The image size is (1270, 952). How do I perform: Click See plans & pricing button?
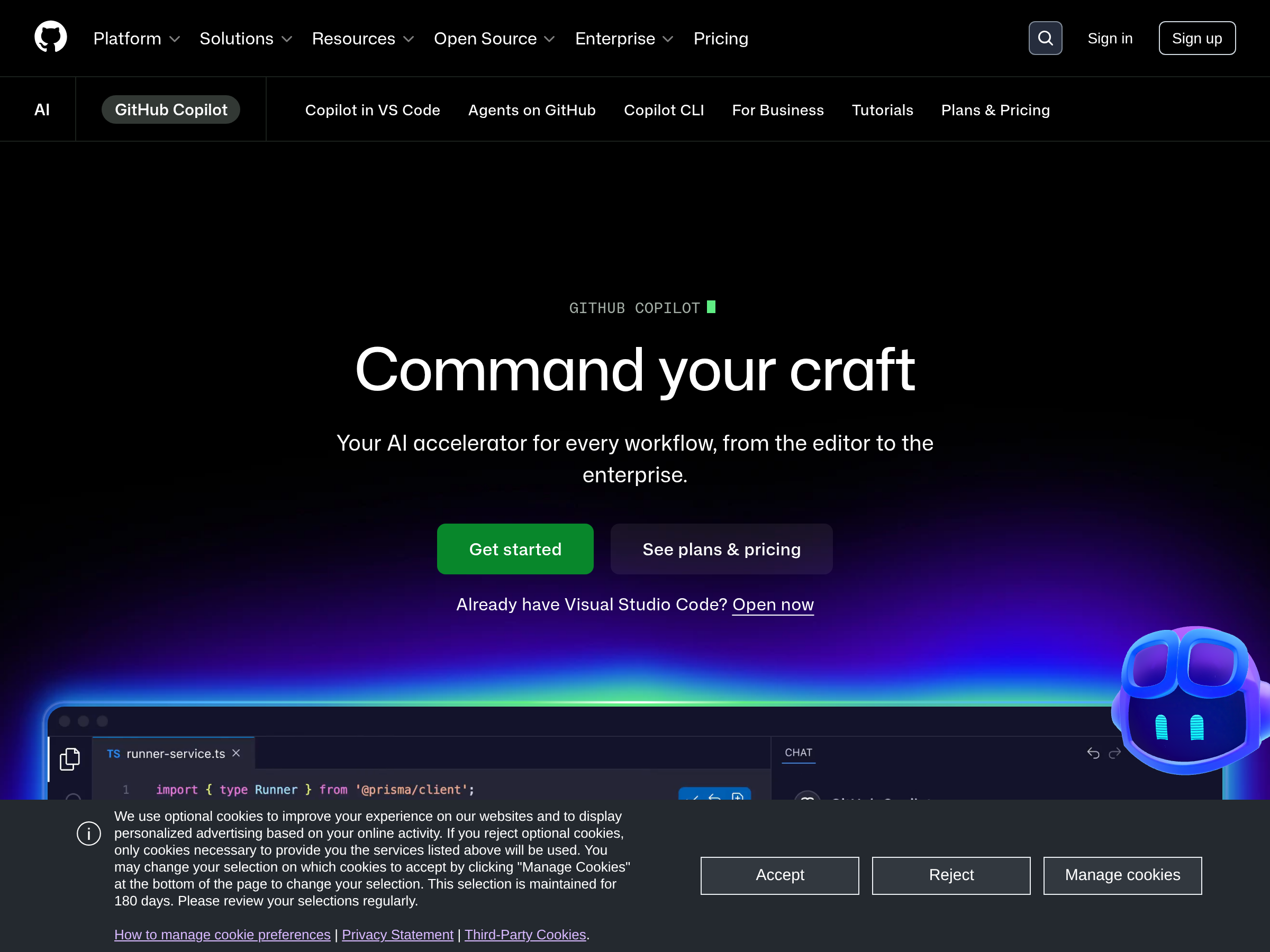tap(721, 548)
